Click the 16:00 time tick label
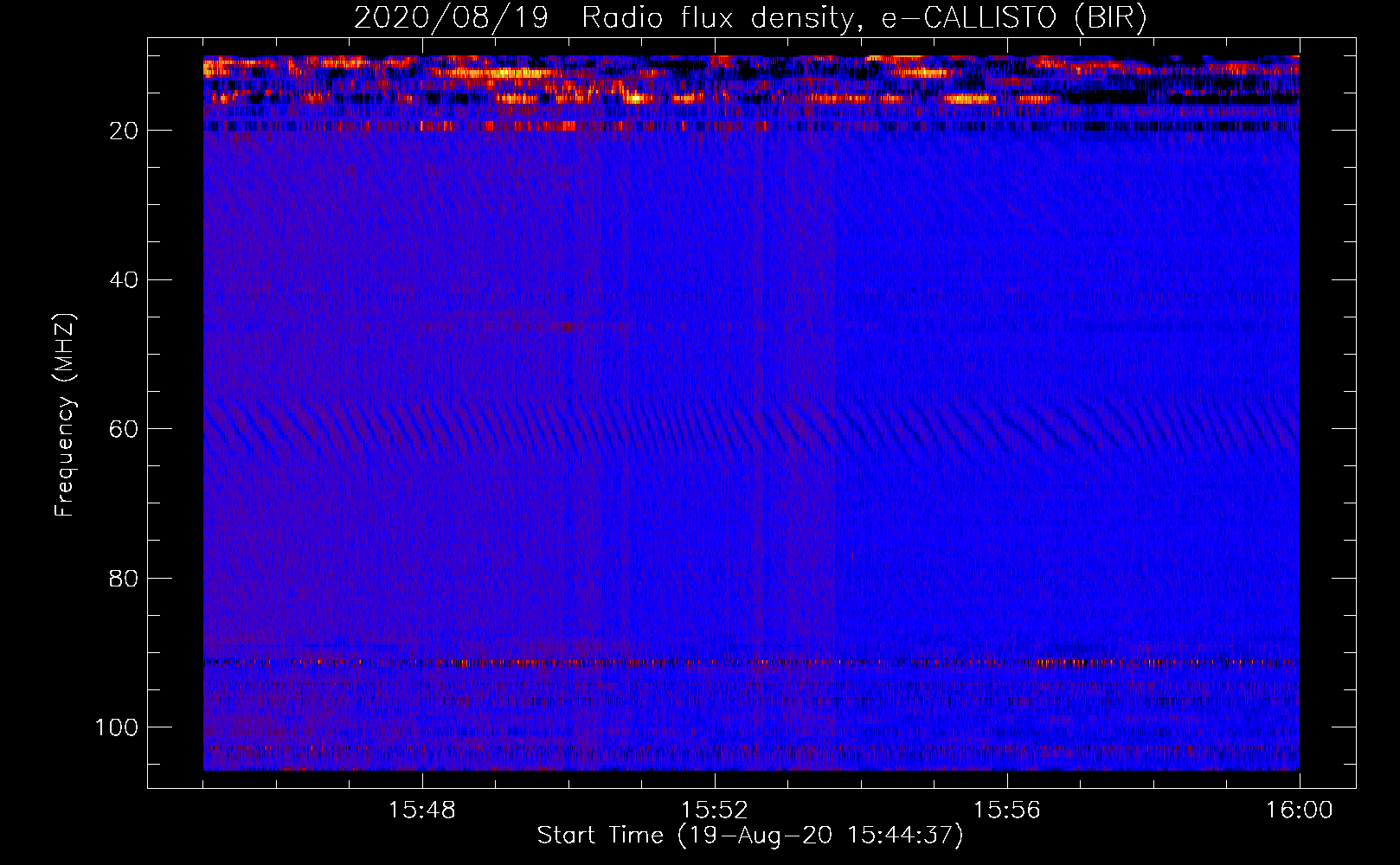 1300,811
